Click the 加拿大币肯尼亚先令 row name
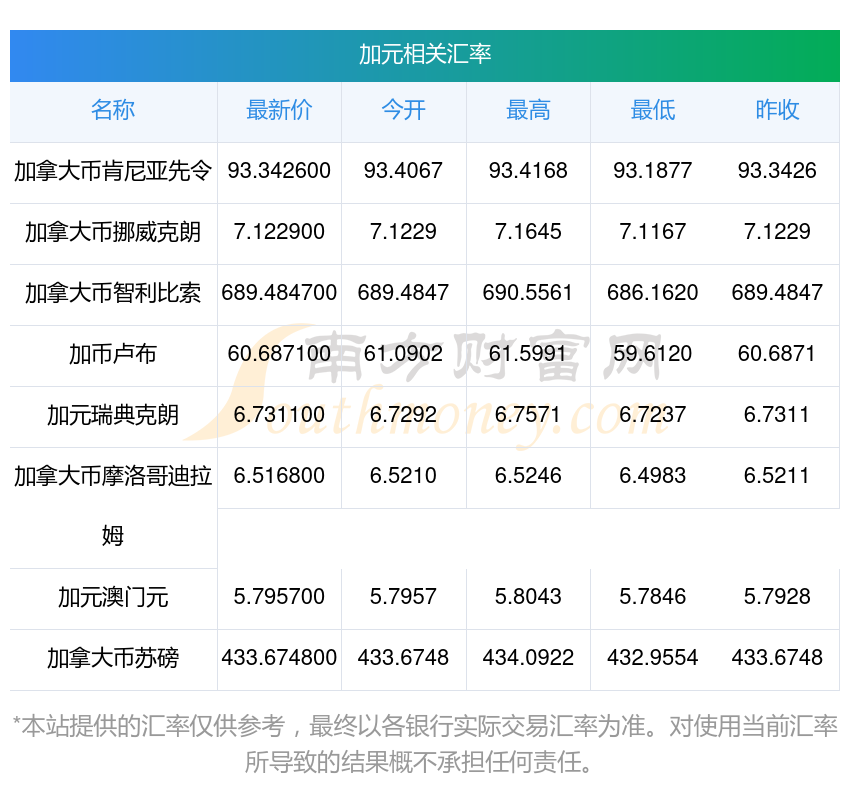The height and width of the screenshot is (793, 850). click(113, 171)
